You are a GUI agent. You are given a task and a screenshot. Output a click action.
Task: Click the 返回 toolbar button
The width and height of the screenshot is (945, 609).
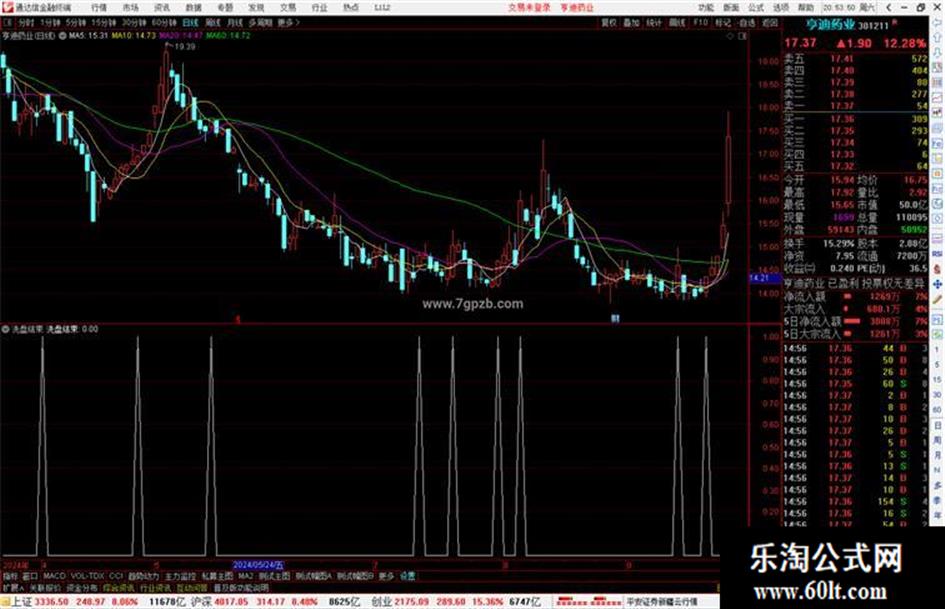click(770, 22)
